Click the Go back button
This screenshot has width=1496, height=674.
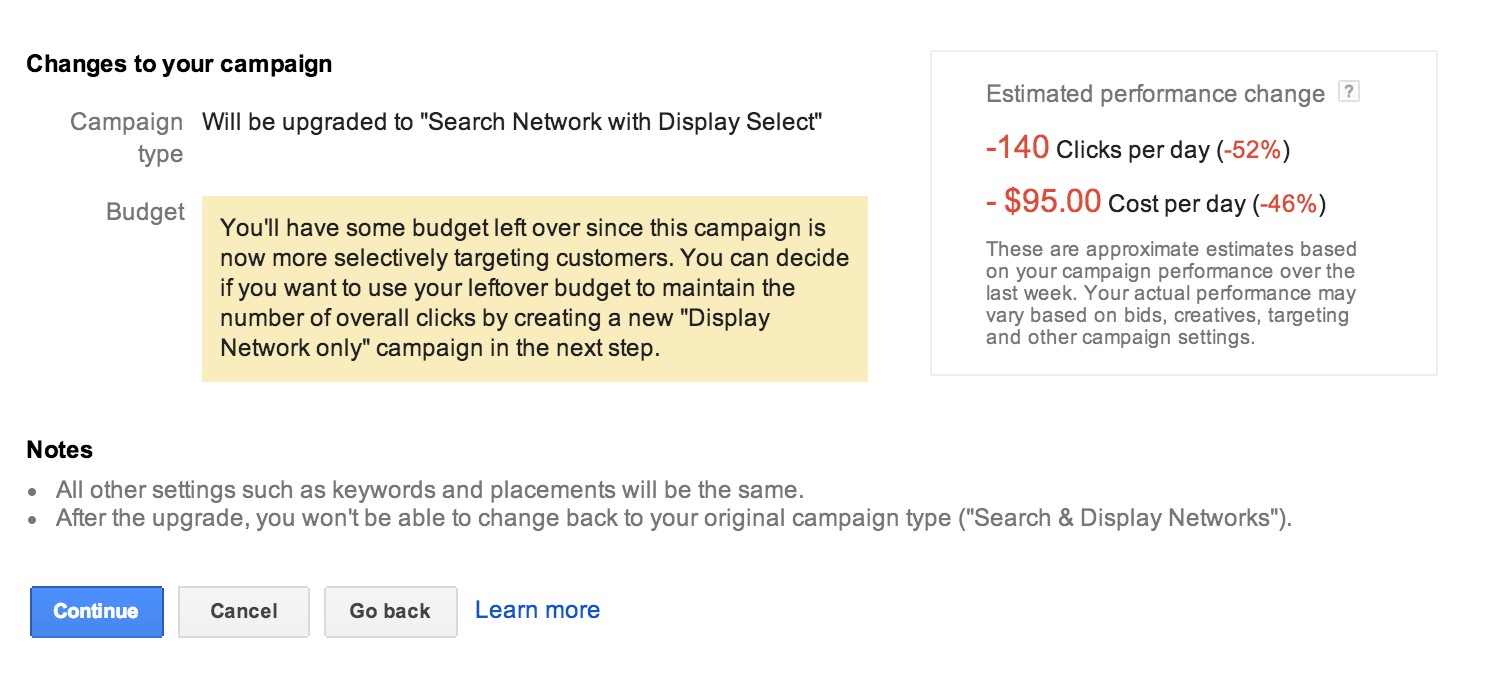pyautogui.click(x=390, y=611)
